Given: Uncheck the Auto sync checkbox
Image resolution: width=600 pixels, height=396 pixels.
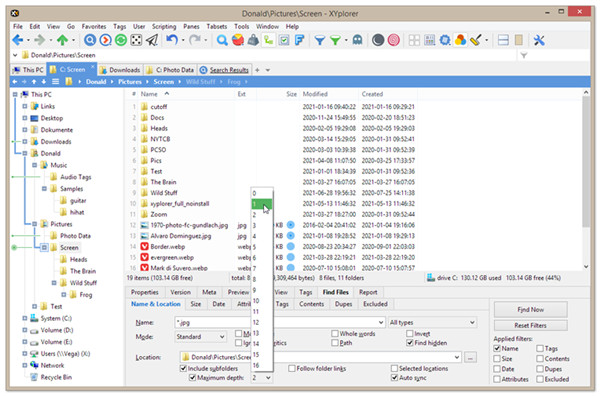Looking at the screenshot, I should (x=394, y=378).
